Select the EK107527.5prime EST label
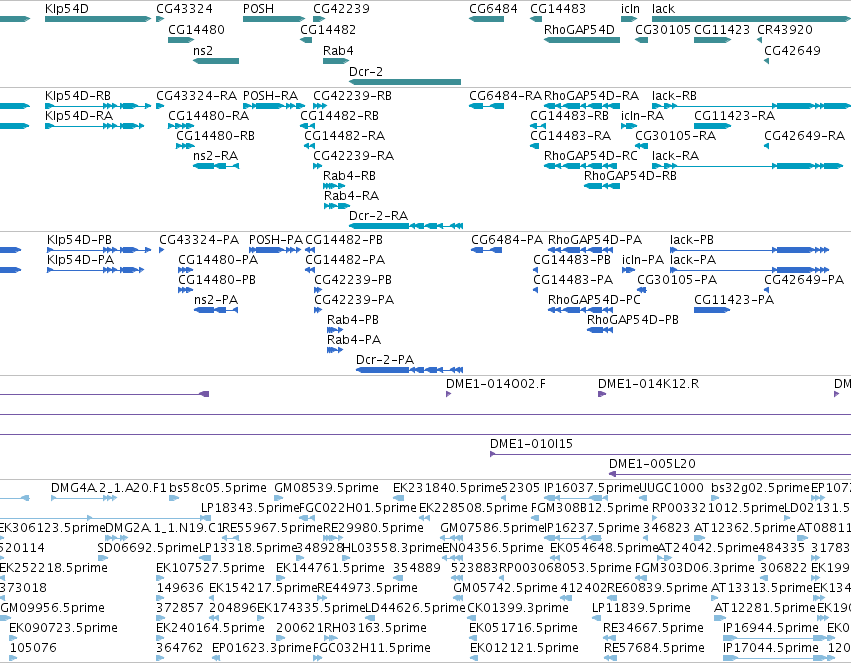The image size is (851, 663). [x=210, y=568]
